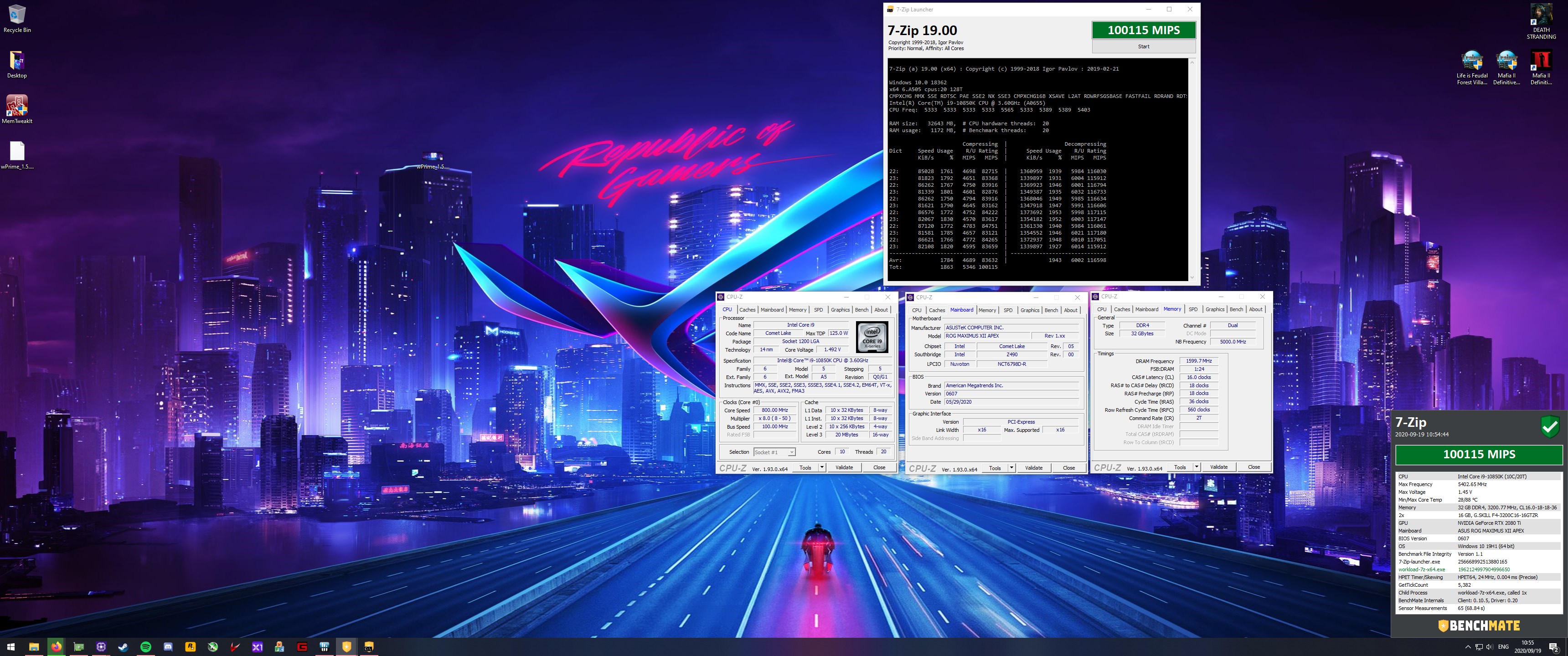Expand the Tools arrow in CPU-Z Memory window
This screenshot has width=1568, height=656.
[x=1197, y=467]
